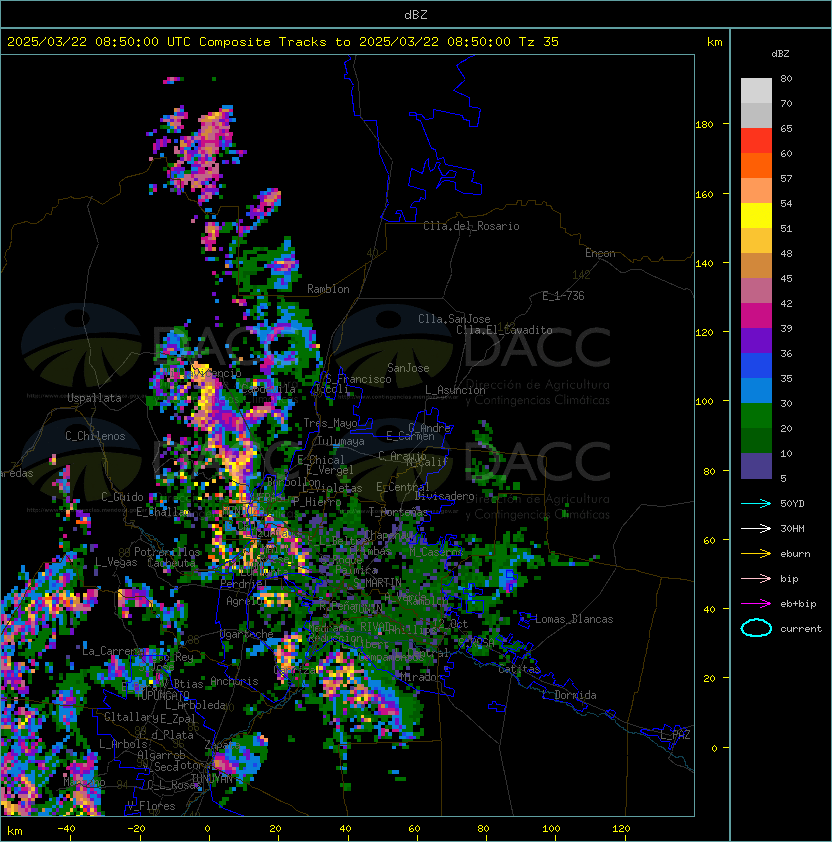The width and height of the screenshot is (832, 842).
Task: Click the dBZ title at top center
Action: point(416,14)
